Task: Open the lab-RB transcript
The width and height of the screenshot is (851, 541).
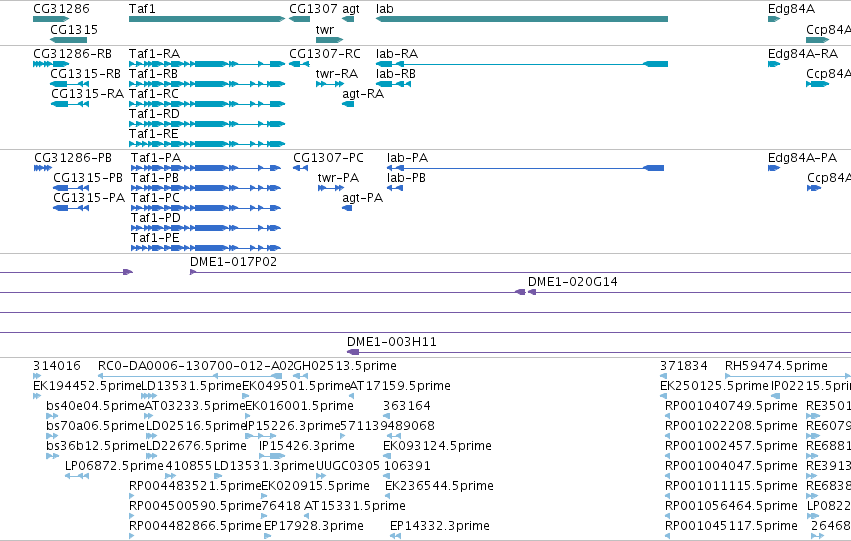Action: tap(393, 84)
